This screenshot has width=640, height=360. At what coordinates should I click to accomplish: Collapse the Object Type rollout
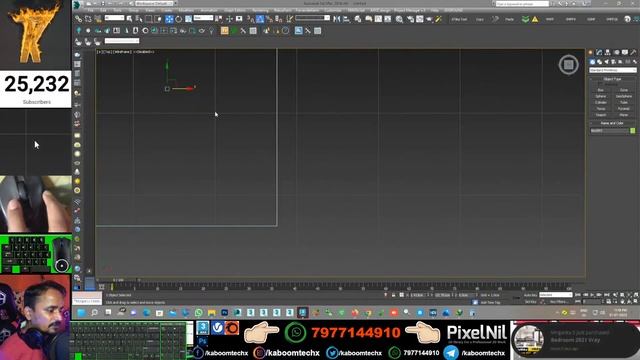tap(612, 79)
